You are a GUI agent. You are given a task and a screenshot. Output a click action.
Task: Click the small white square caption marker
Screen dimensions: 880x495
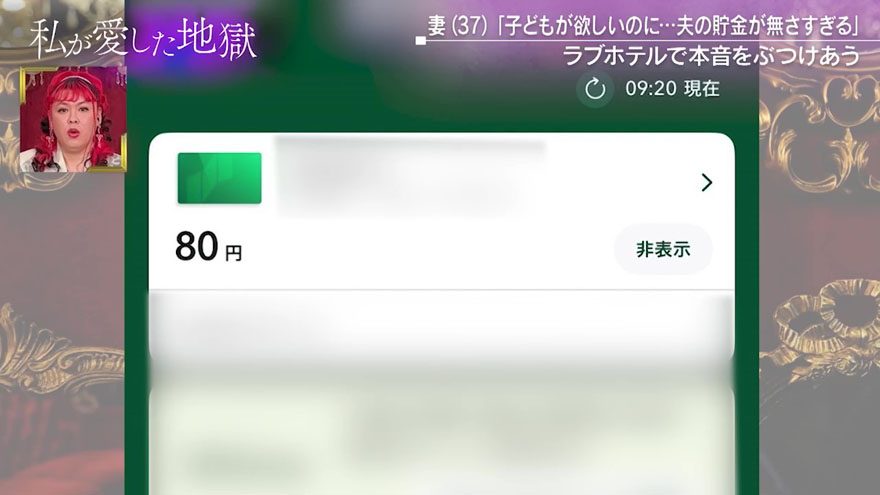pyautogui.click(x=420, y=40)
